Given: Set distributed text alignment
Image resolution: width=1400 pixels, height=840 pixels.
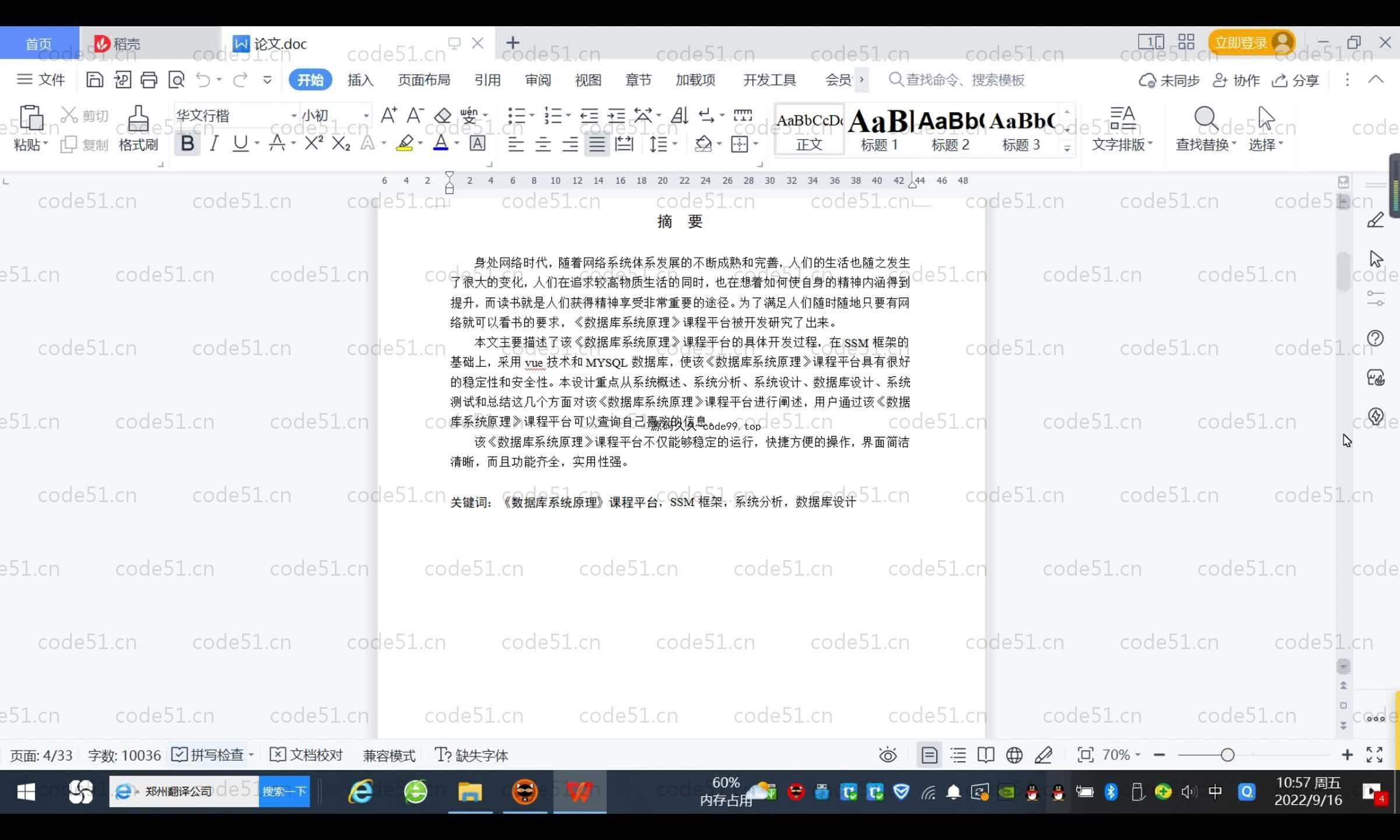Looking at the screenshot, I should (x=624, y=143).
